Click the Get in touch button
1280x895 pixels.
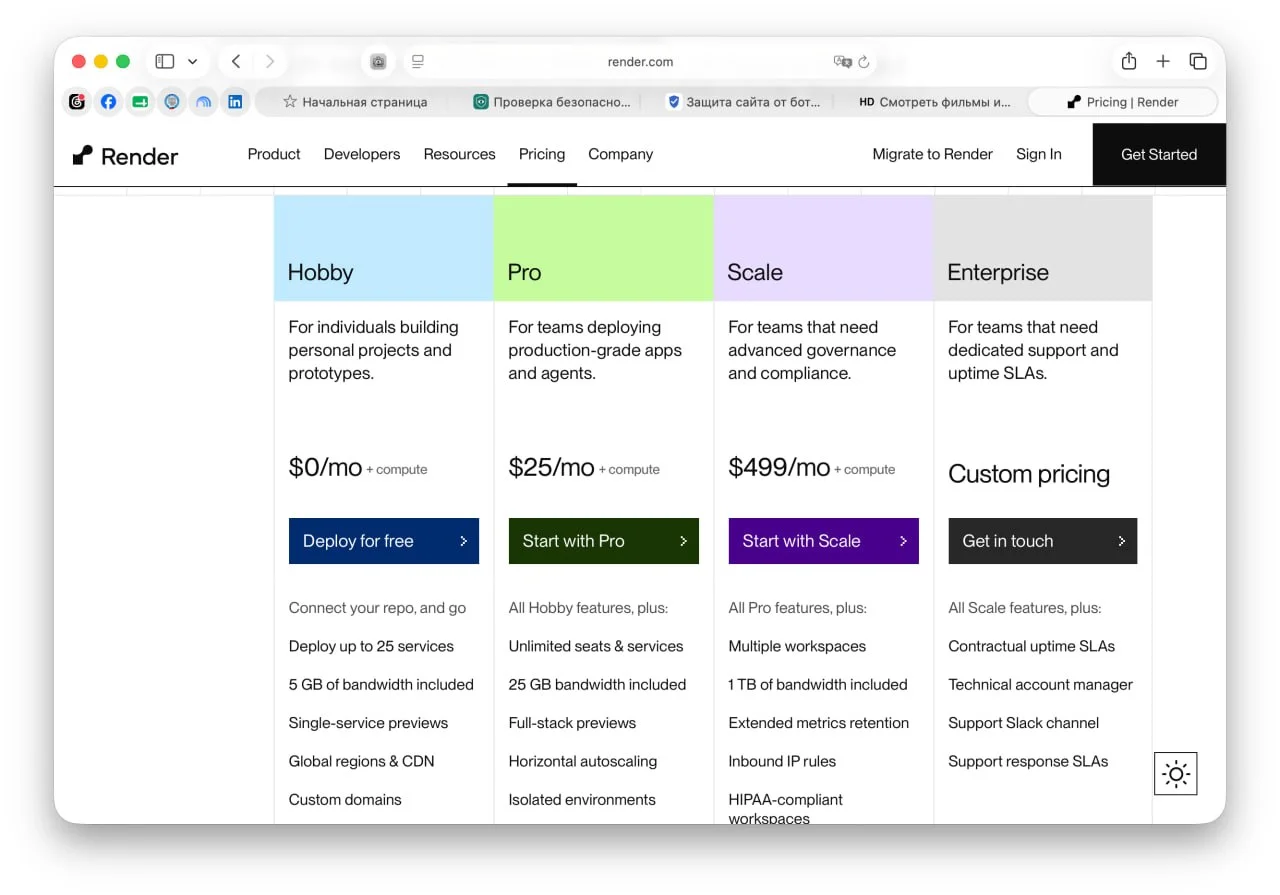(x=1043, y=541)
